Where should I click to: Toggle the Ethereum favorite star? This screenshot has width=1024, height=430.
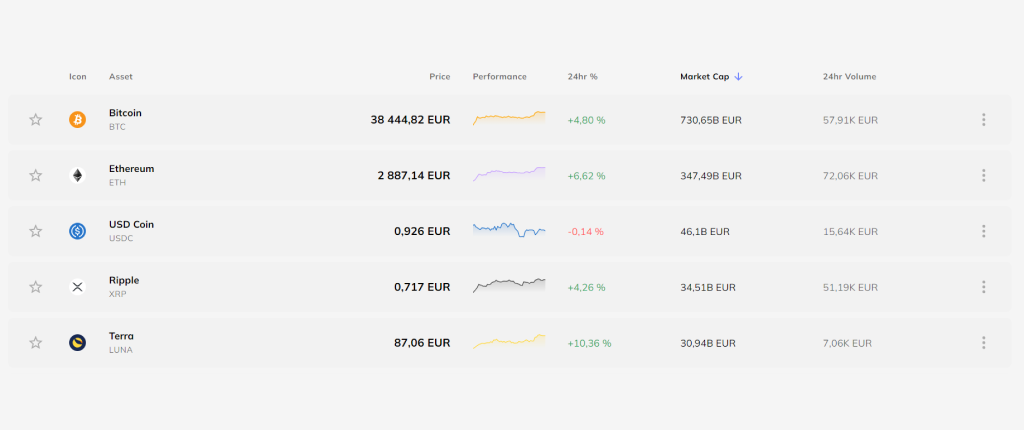(36, 175)
